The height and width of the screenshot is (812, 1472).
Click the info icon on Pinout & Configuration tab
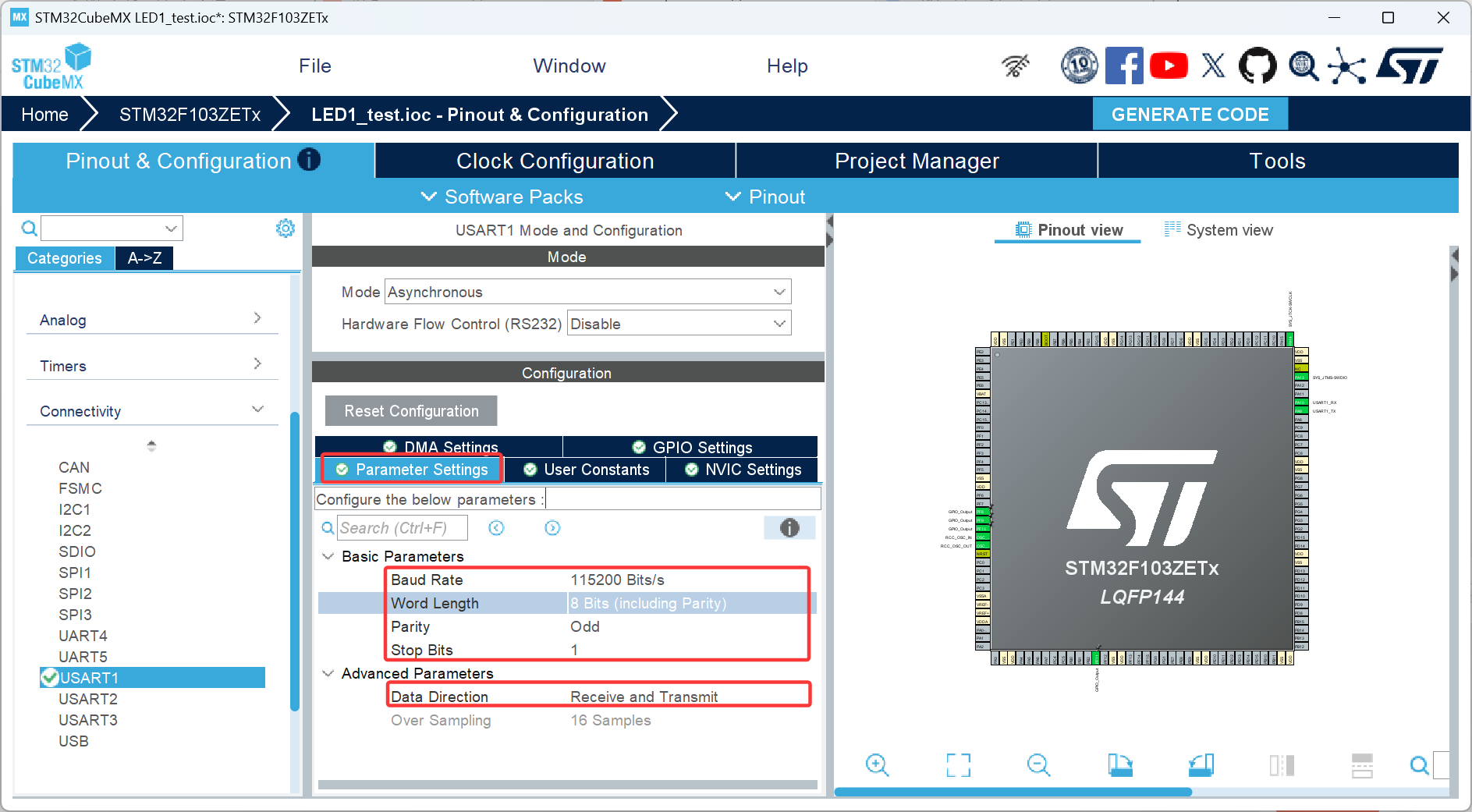point(309,160)
